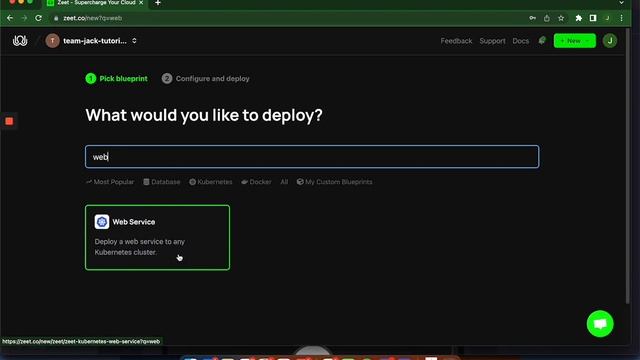
Task: Click the team avatar circle
Action: point(52,41)
